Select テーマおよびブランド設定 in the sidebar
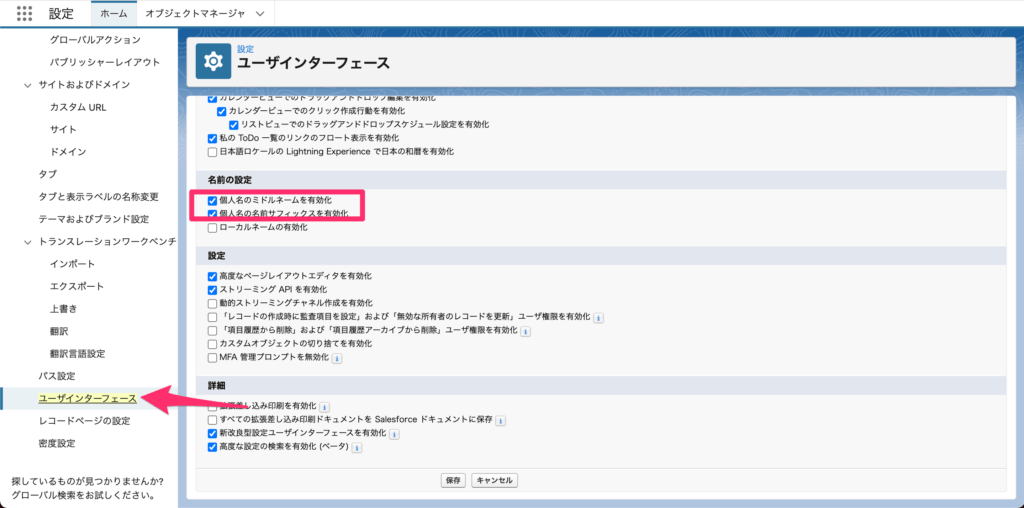 (93, 219)
